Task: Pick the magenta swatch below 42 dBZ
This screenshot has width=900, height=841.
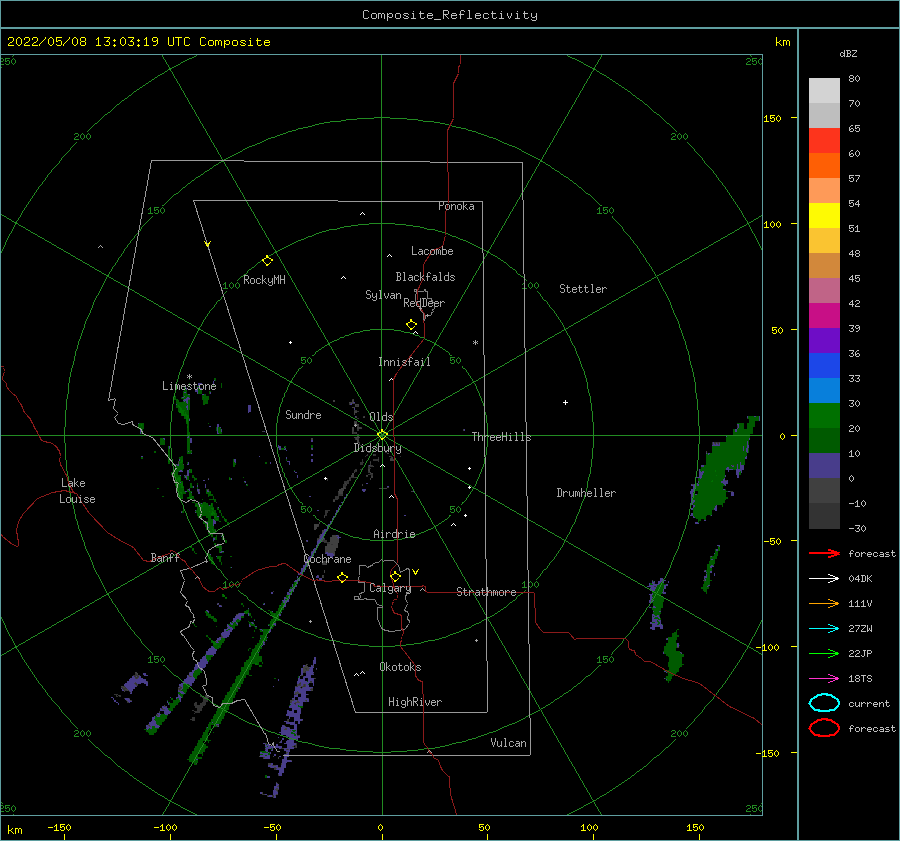Action: (x=824, y=316)
